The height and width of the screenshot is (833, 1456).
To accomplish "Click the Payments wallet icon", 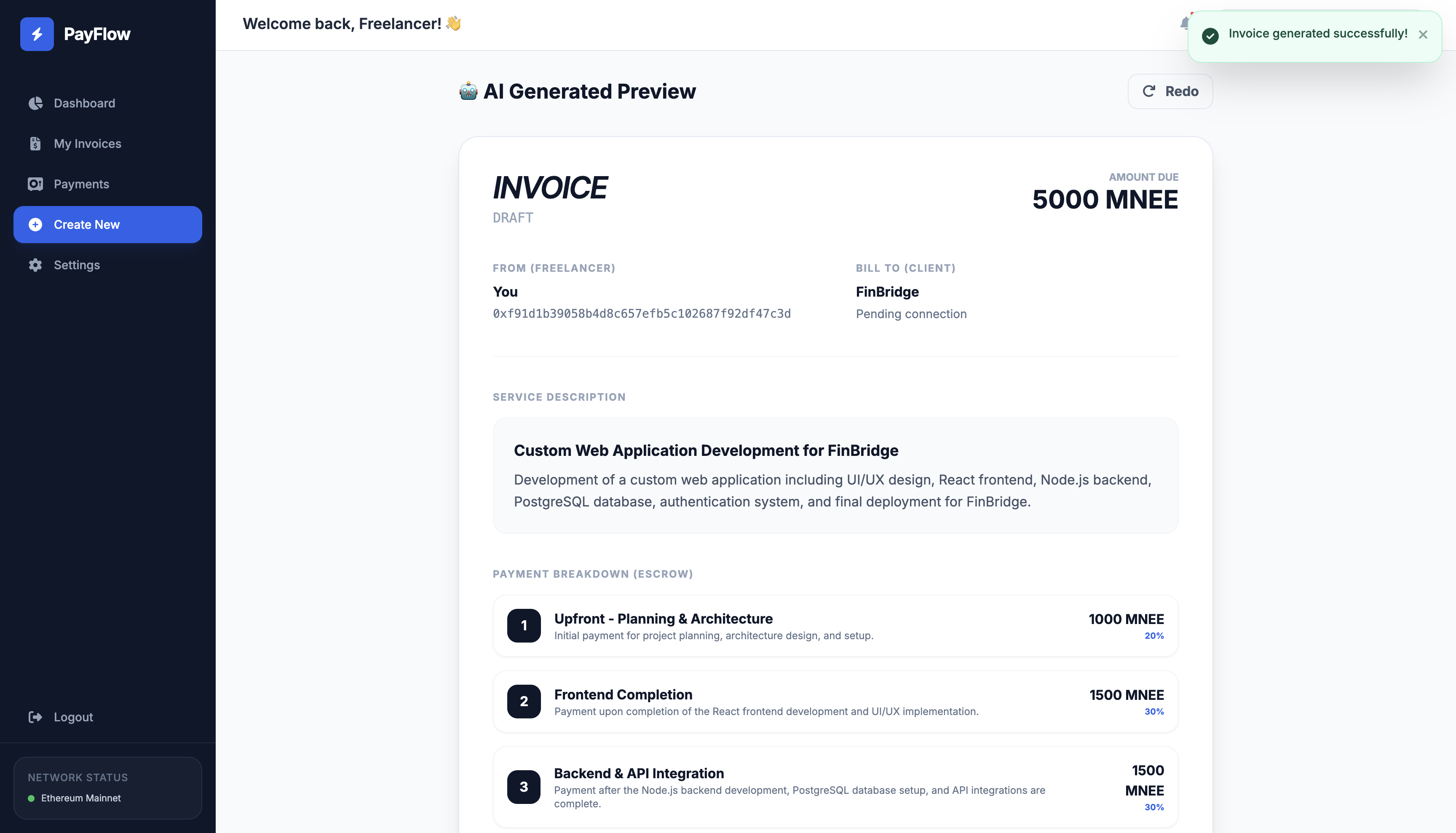I will click(35, 184).
